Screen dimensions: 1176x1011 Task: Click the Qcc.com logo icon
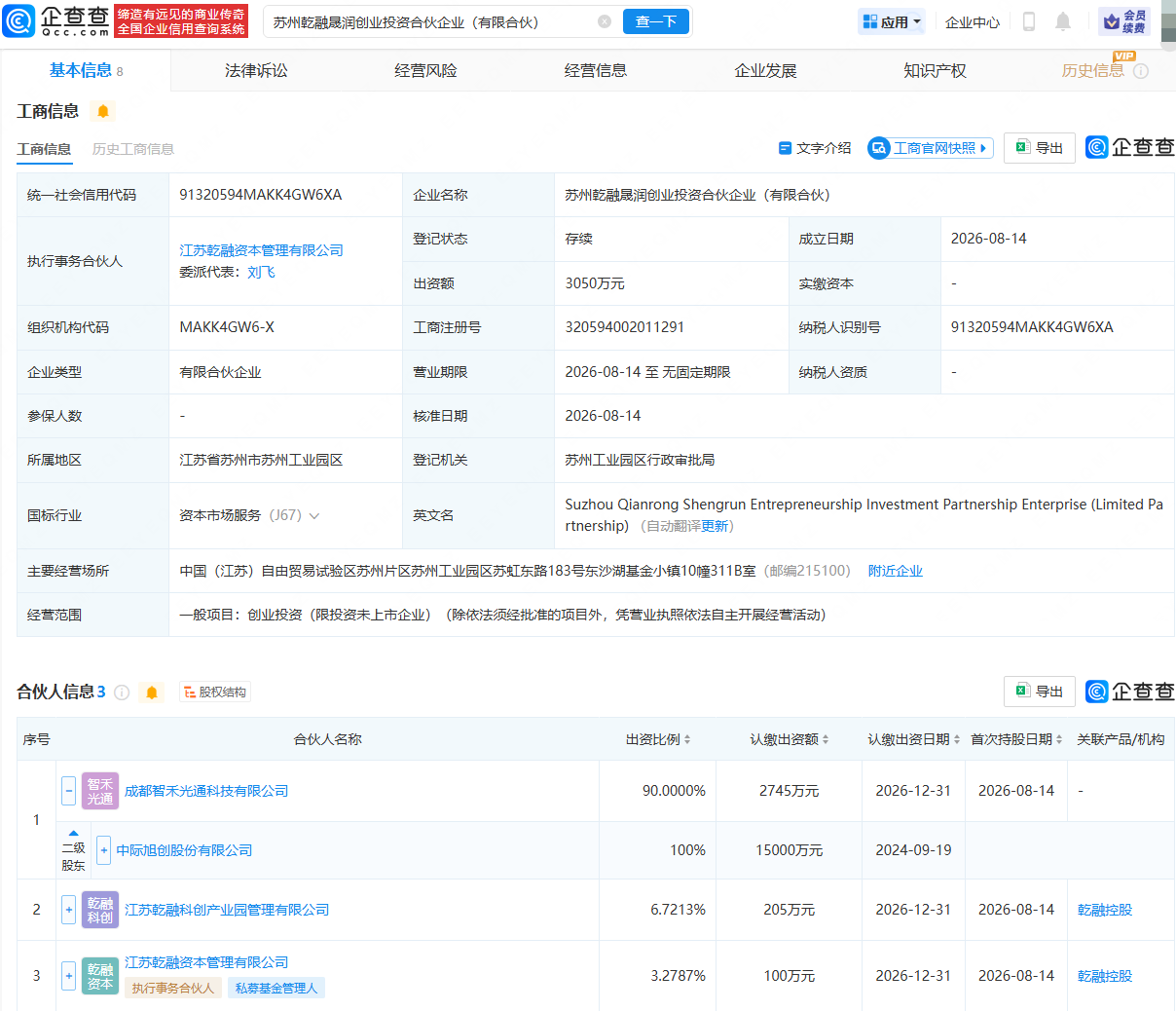coord(18,20)
